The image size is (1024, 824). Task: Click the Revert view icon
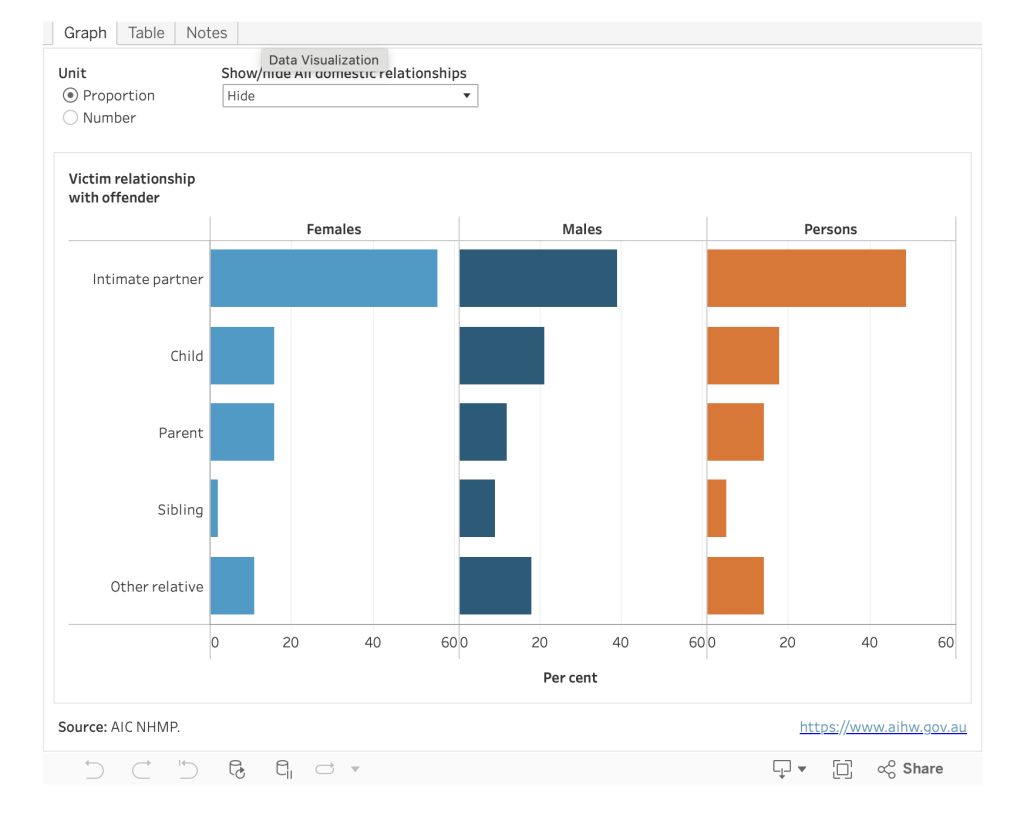(188, 769)
